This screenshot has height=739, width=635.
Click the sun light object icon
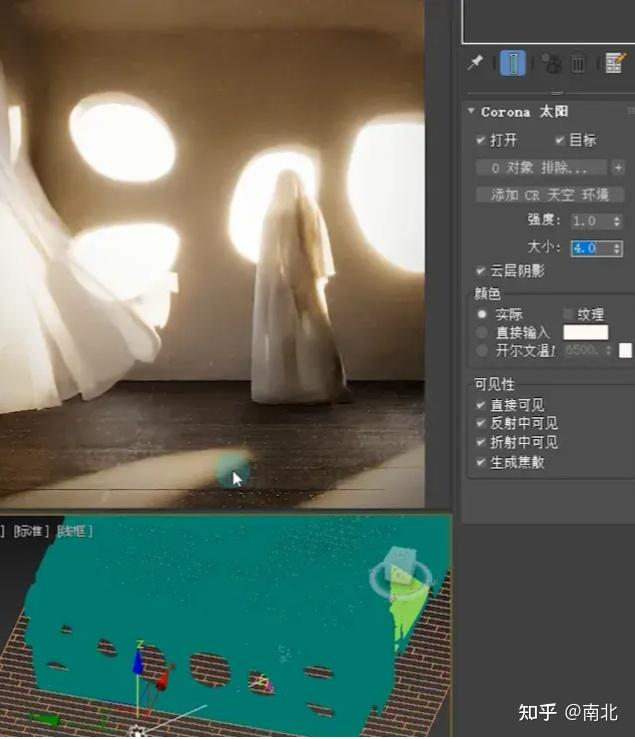[137, 731]
